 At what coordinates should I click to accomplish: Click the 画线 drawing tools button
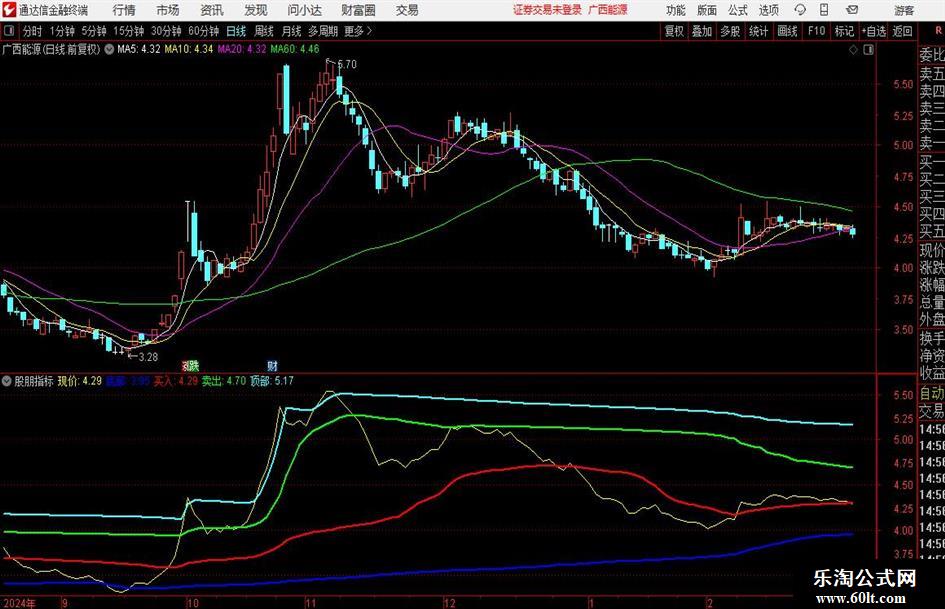(787, 31)
